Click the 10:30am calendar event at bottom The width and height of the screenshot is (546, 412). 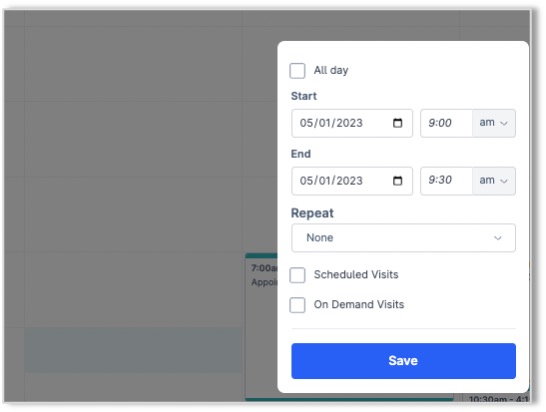(x=497, y=398)
